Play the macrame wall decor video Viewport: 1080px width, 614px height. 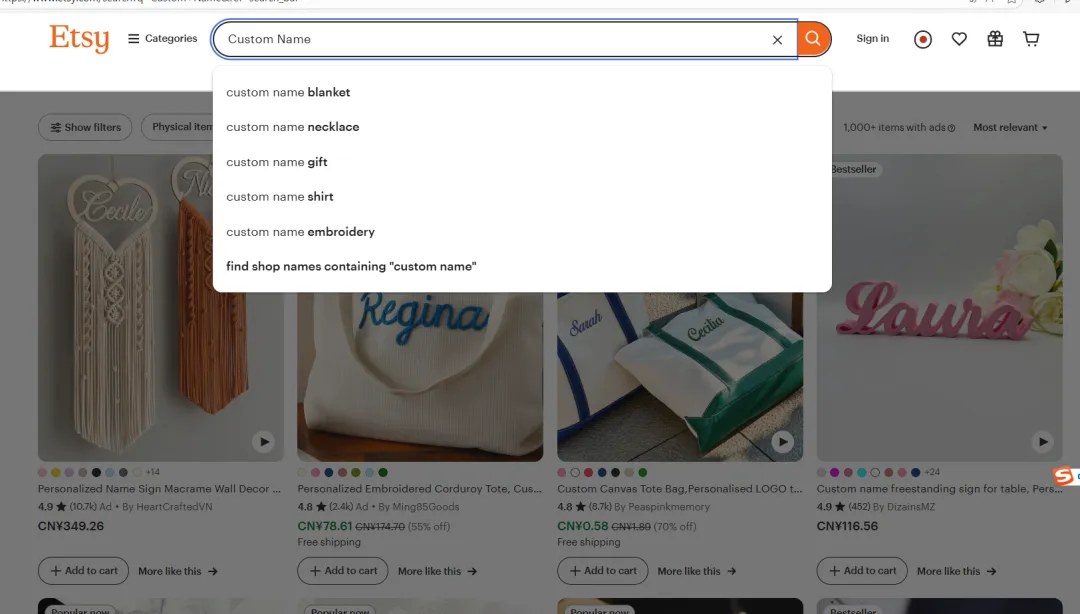click(x=263, y=441)
